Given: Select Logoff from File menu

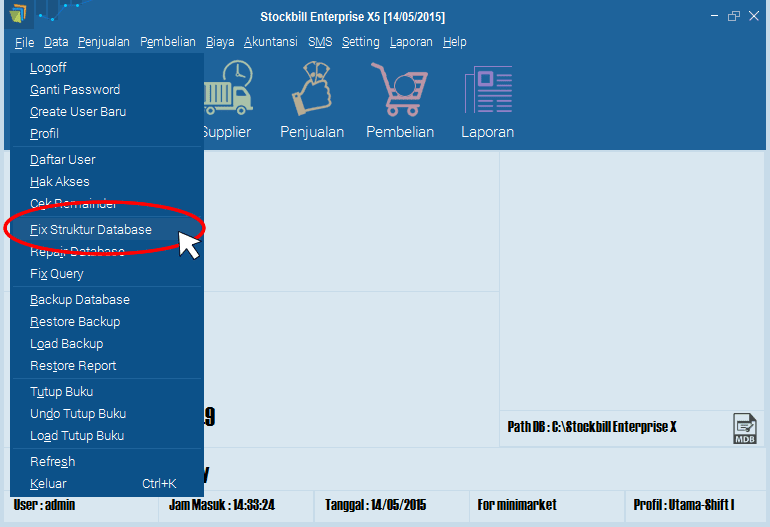Looking at the screenshot, I should click(107, 68).
